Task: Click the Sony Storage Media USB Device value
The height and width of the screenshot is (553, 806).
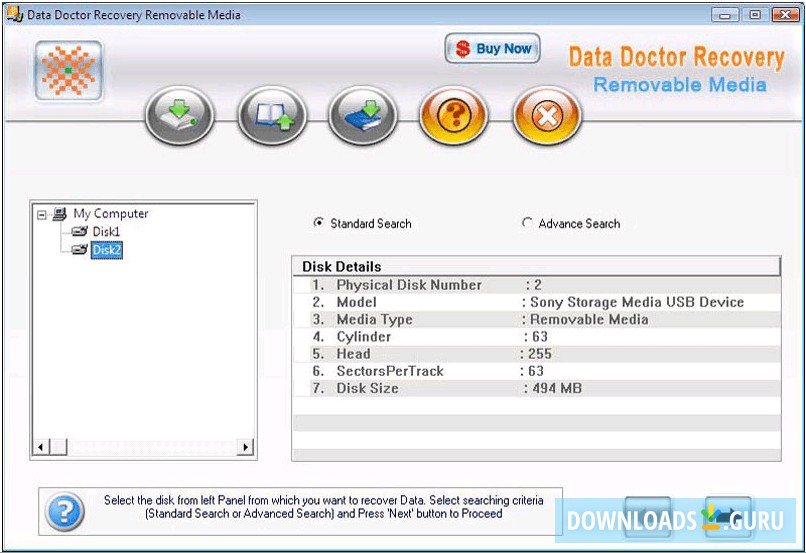Action: click(x=637, y=302)
